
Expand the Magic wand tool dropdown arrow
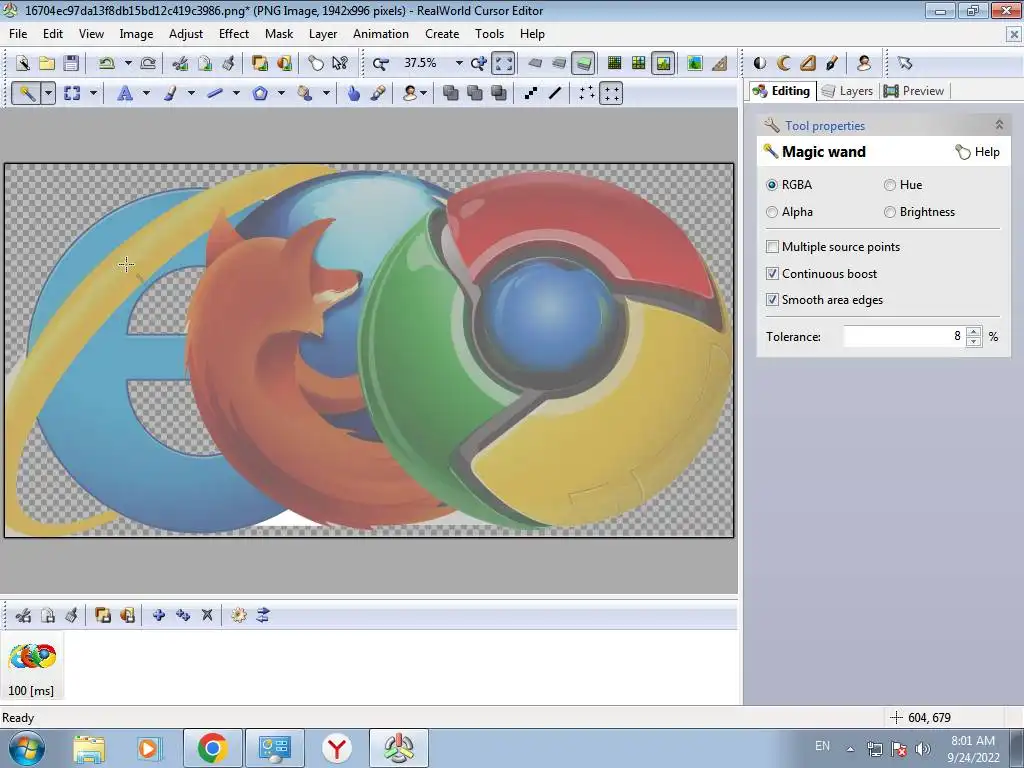tap(48, 93)
